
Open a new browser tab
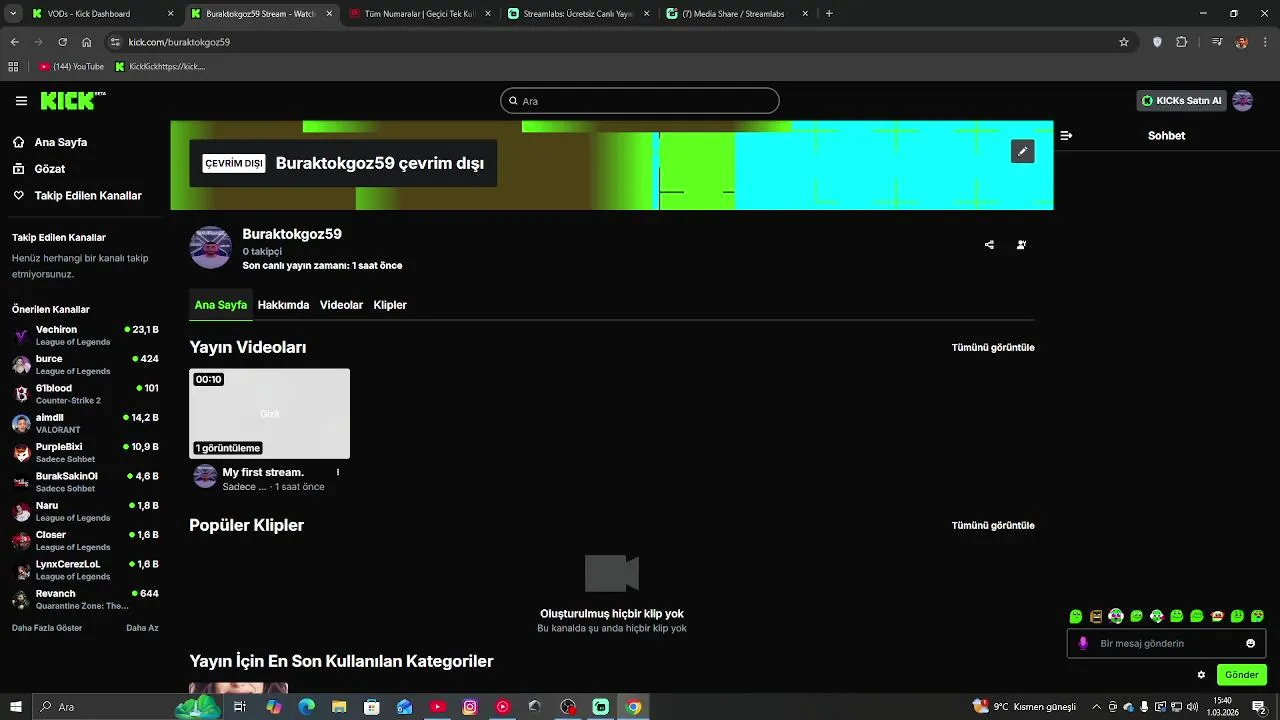(x=829, y=14)
